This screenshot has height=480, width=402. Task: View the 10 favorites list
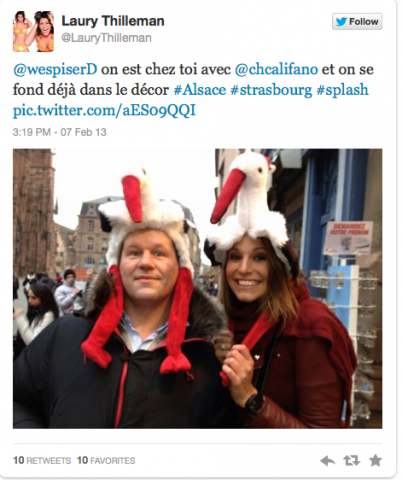(x=106, y=460)
